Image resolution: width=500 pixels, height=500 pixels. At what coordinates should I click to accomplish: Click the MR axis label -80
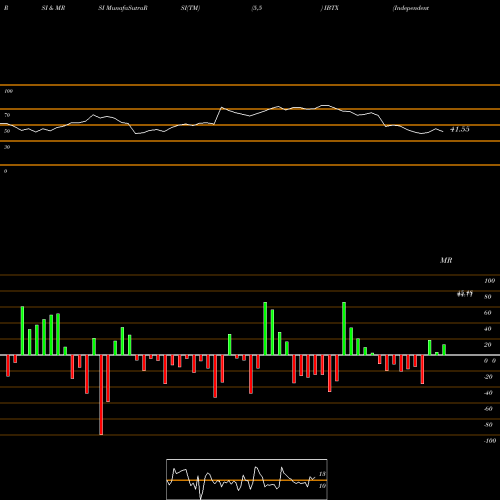tap(488, 425)
